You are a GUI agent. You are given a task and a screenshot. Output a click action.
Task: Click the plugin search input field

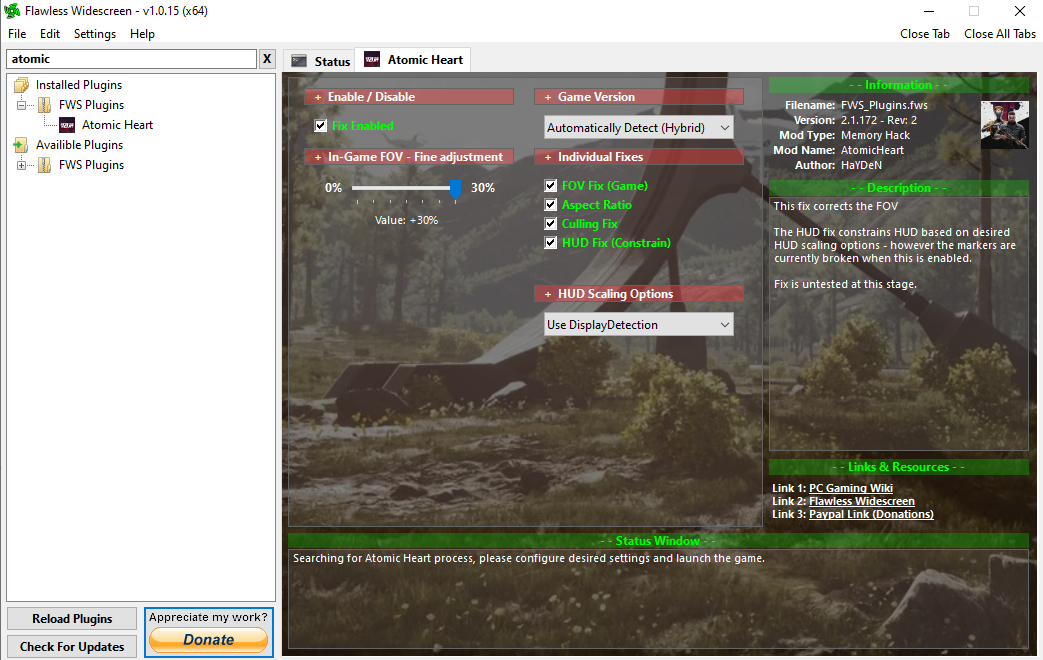[x=130, y=59]
